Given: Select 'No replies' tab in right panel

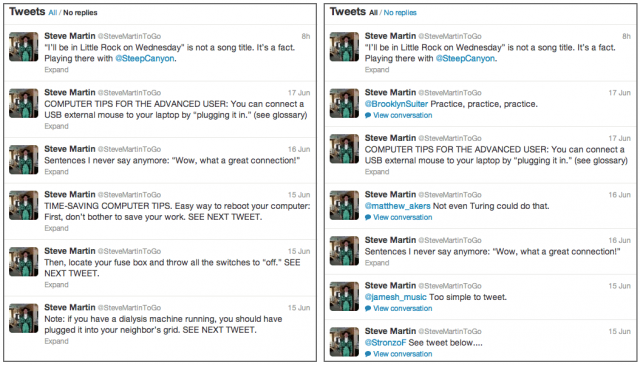Looking at the screenshot, I should 400,13.
